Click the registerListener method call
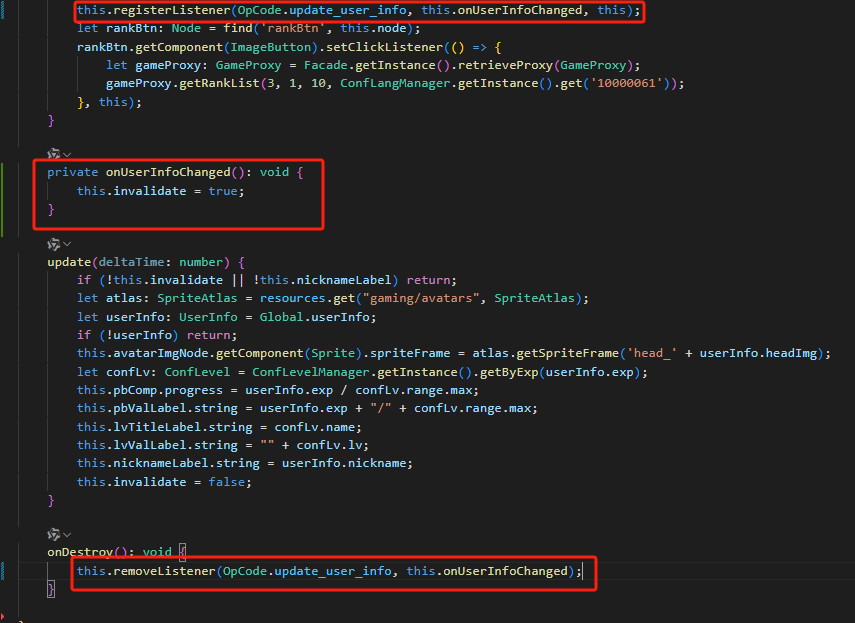 172,10
